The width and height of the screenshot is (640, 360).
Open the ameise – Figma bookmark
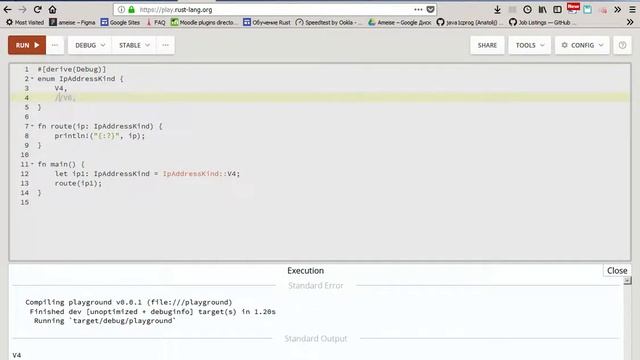pyautogui.click(x=72, y=22)
